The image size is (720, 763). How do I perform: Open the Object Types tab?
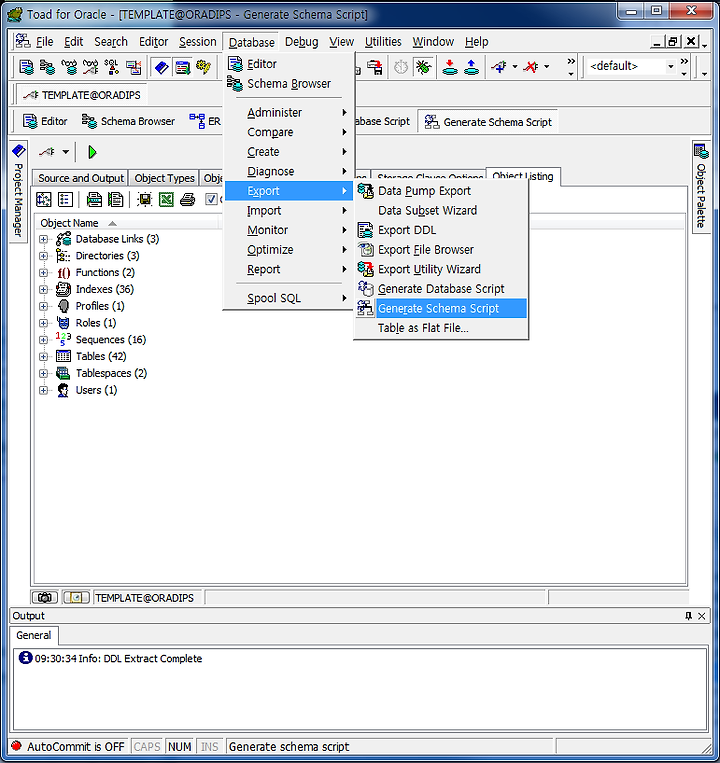point(164,178)
